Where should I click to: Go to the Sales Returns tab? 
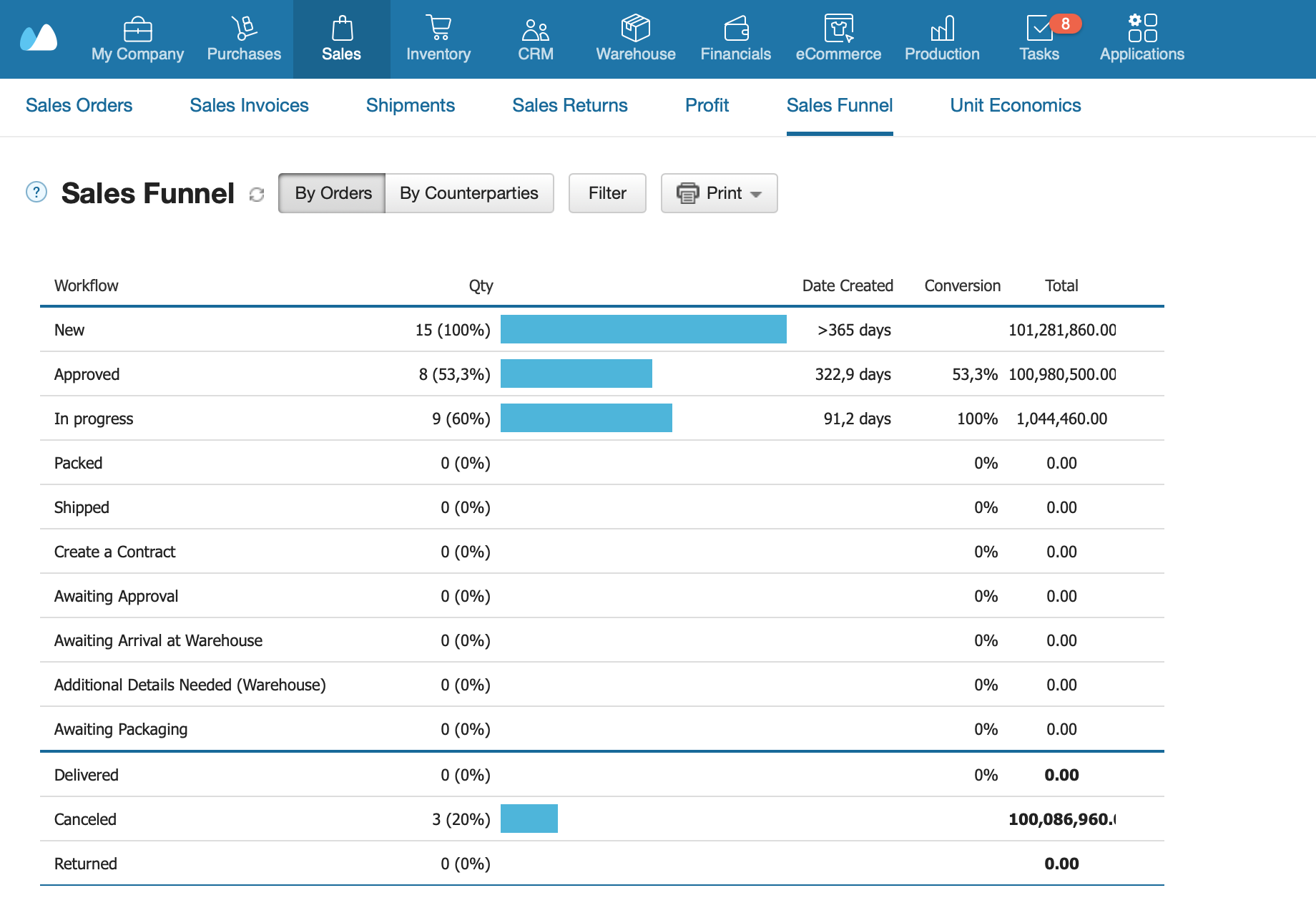coord(570,105)
